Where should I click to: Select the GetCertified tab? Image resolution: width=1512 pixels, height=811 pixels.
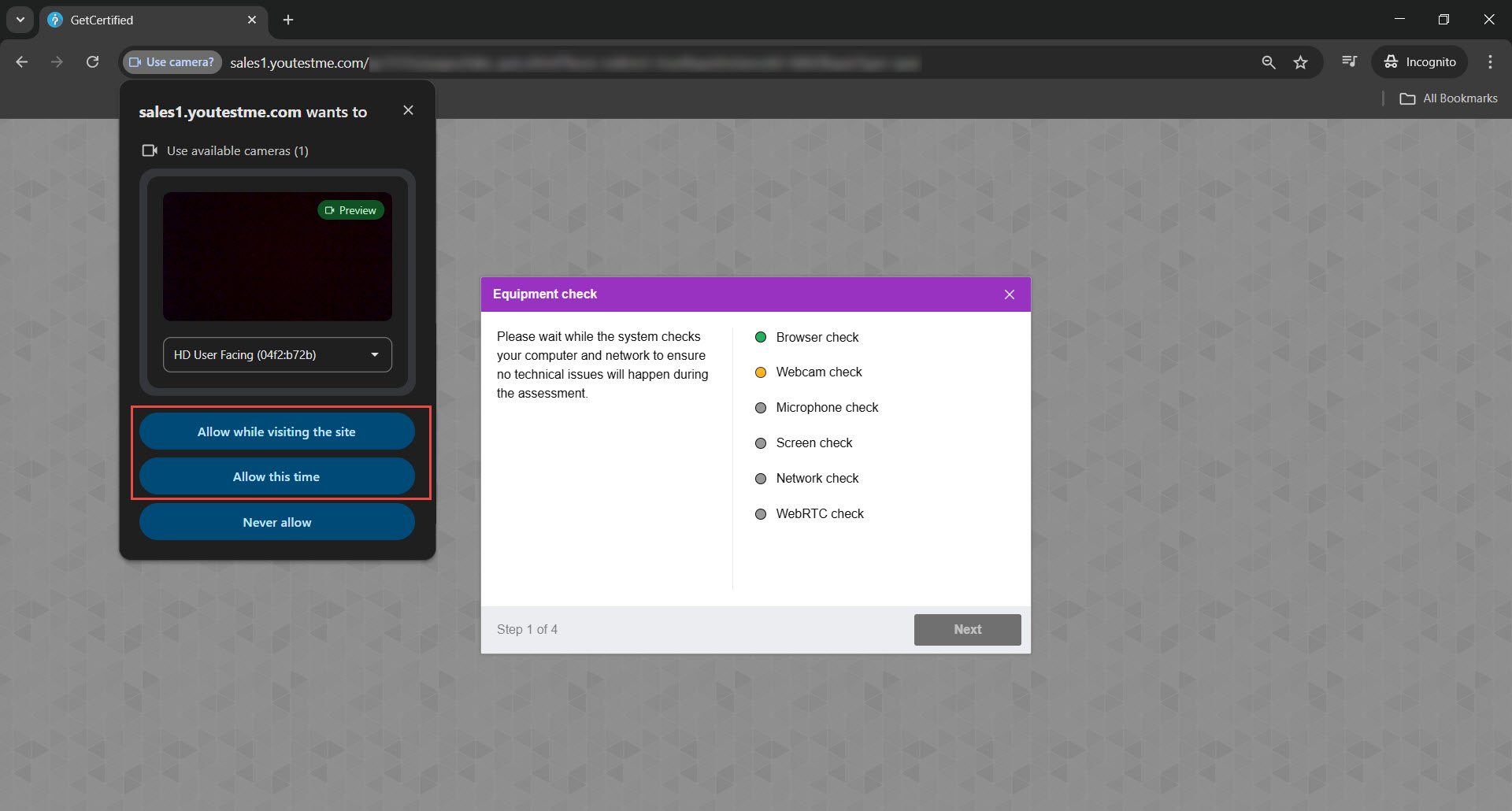142,20
